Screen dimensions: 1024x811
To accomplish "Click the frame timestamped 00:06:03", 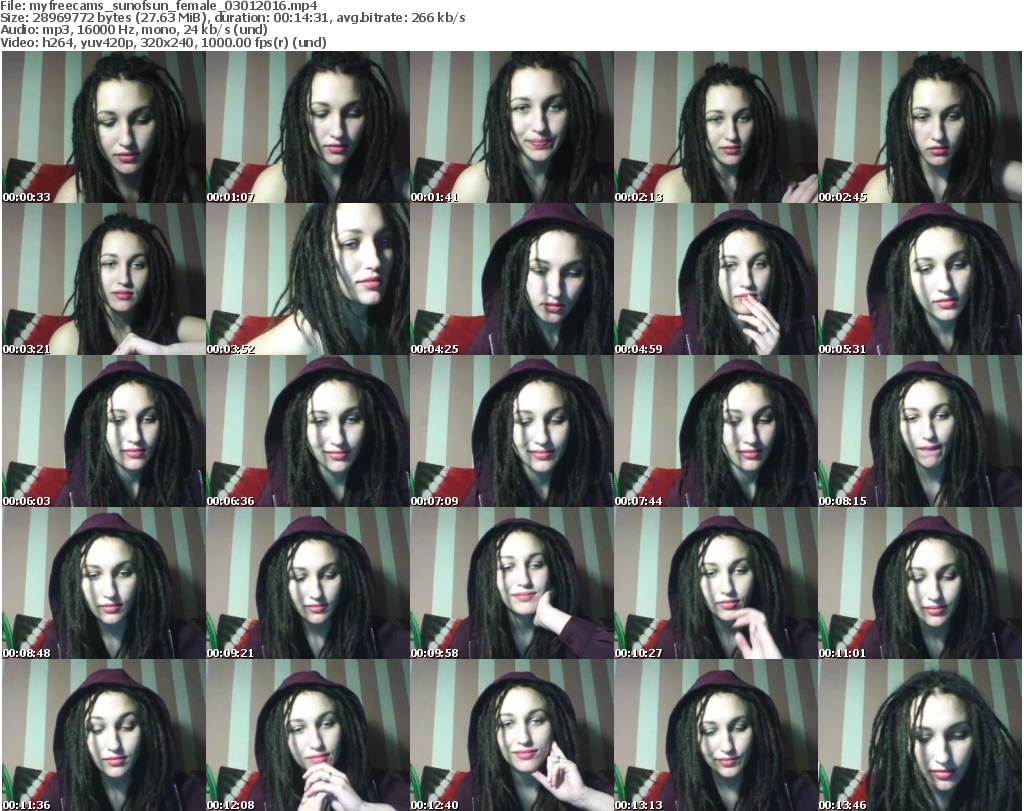I will point(104,432).
